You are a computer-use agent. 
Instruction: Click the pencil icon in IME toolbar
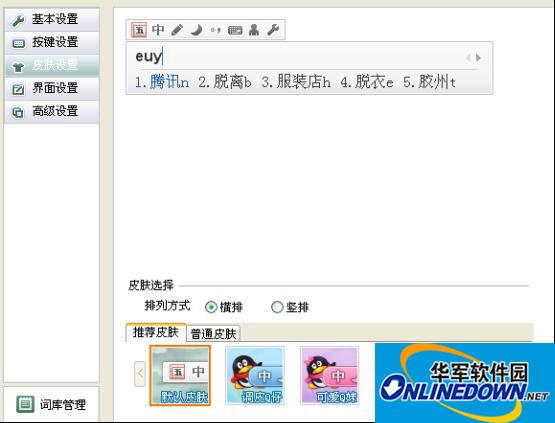coord(177,30)
